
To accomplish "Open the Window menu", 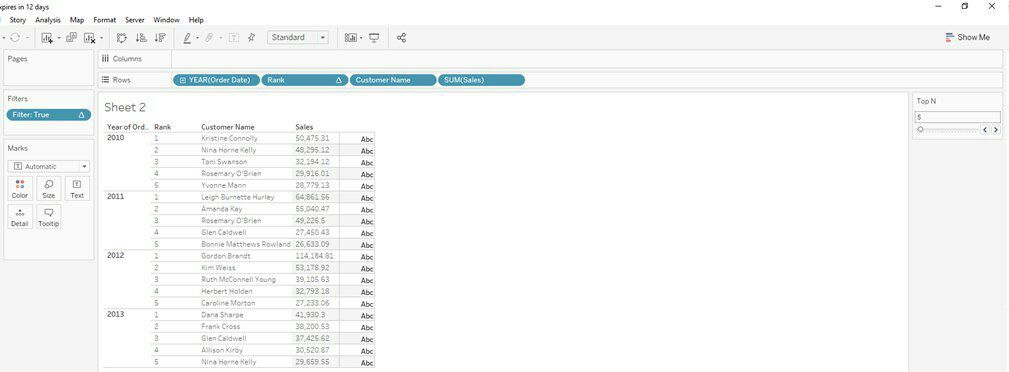I will [167, 20].
